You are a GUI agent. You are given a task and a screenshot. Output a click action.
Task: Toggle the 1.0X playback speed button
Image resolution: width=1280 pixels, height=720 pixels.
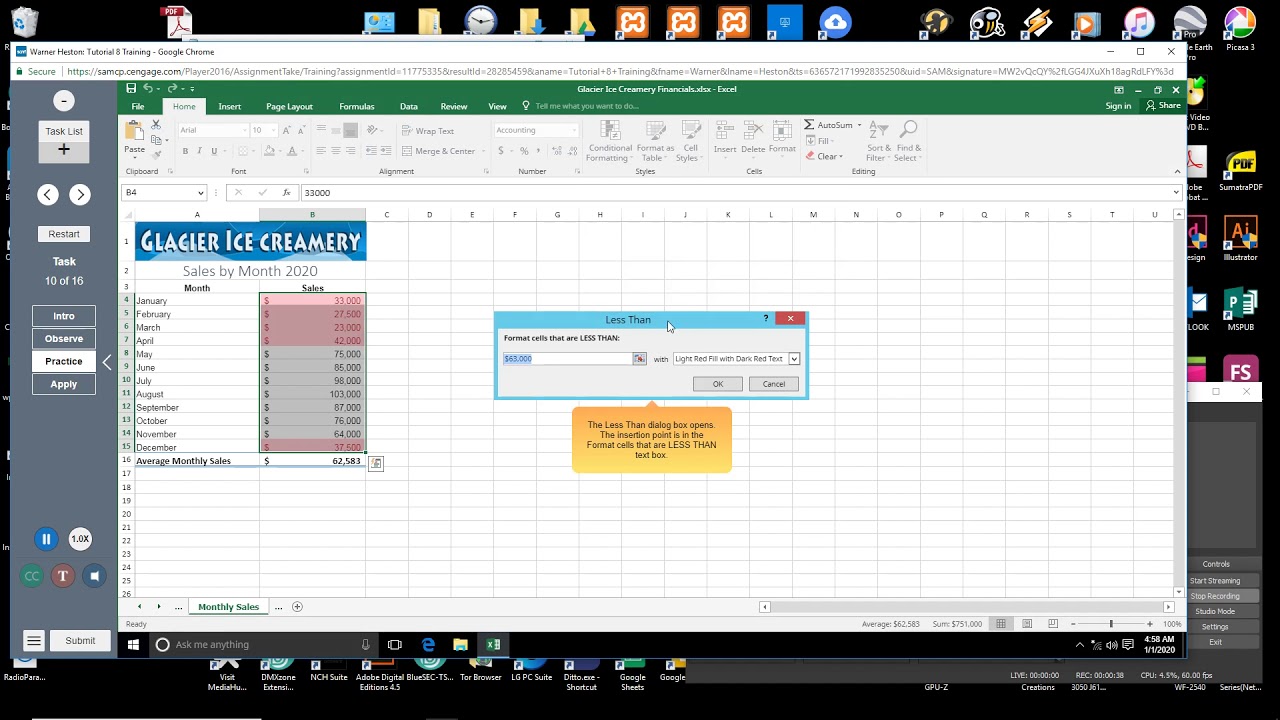click(x=80, y=539)
